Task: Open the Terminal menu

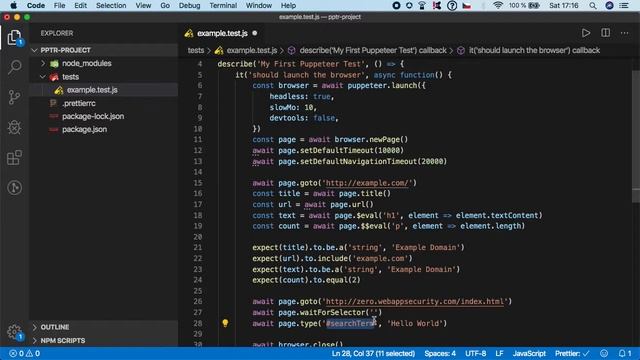Action: (x=223, y=6)
